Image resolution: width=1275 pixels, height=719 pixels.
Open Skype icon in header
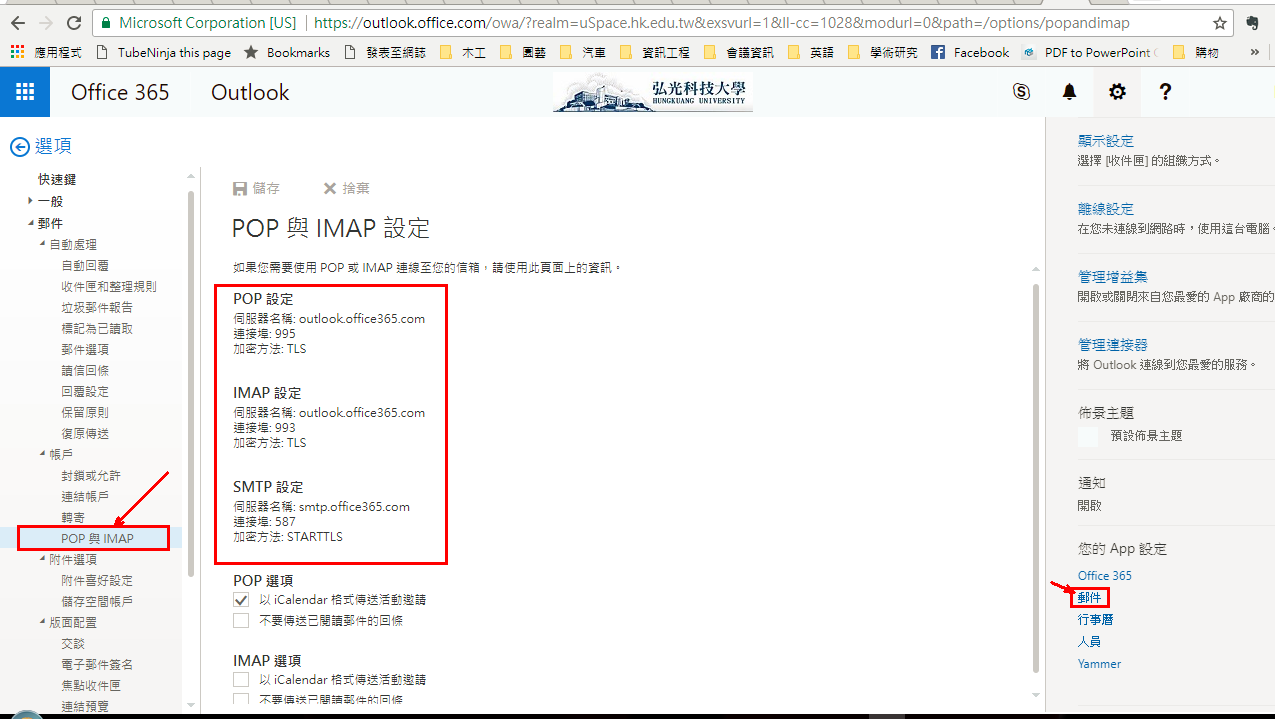coord(1021,92)
